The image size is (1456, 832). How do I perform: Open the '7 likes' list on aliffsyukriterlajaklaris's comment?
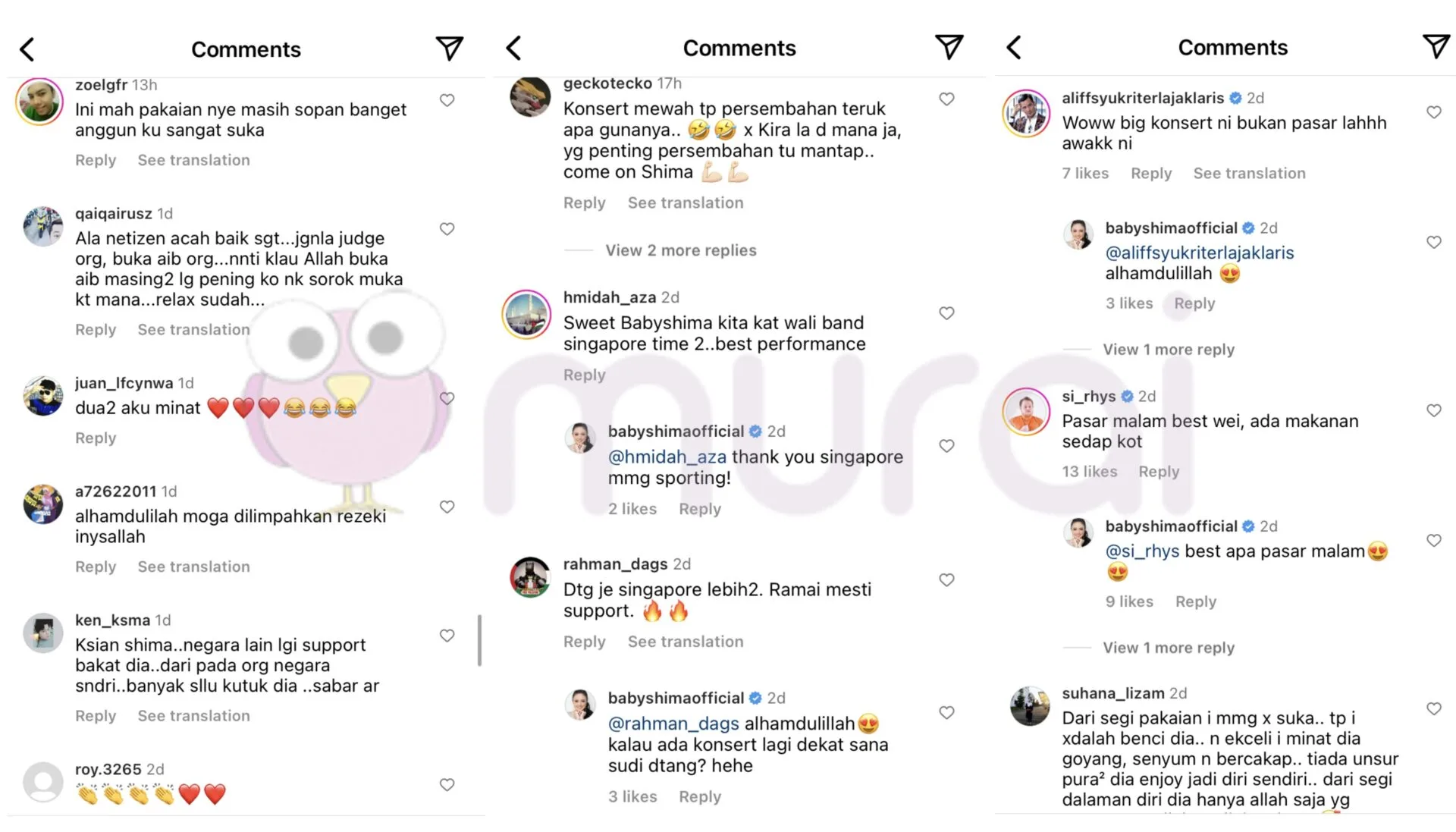[x=1085, y=174]
